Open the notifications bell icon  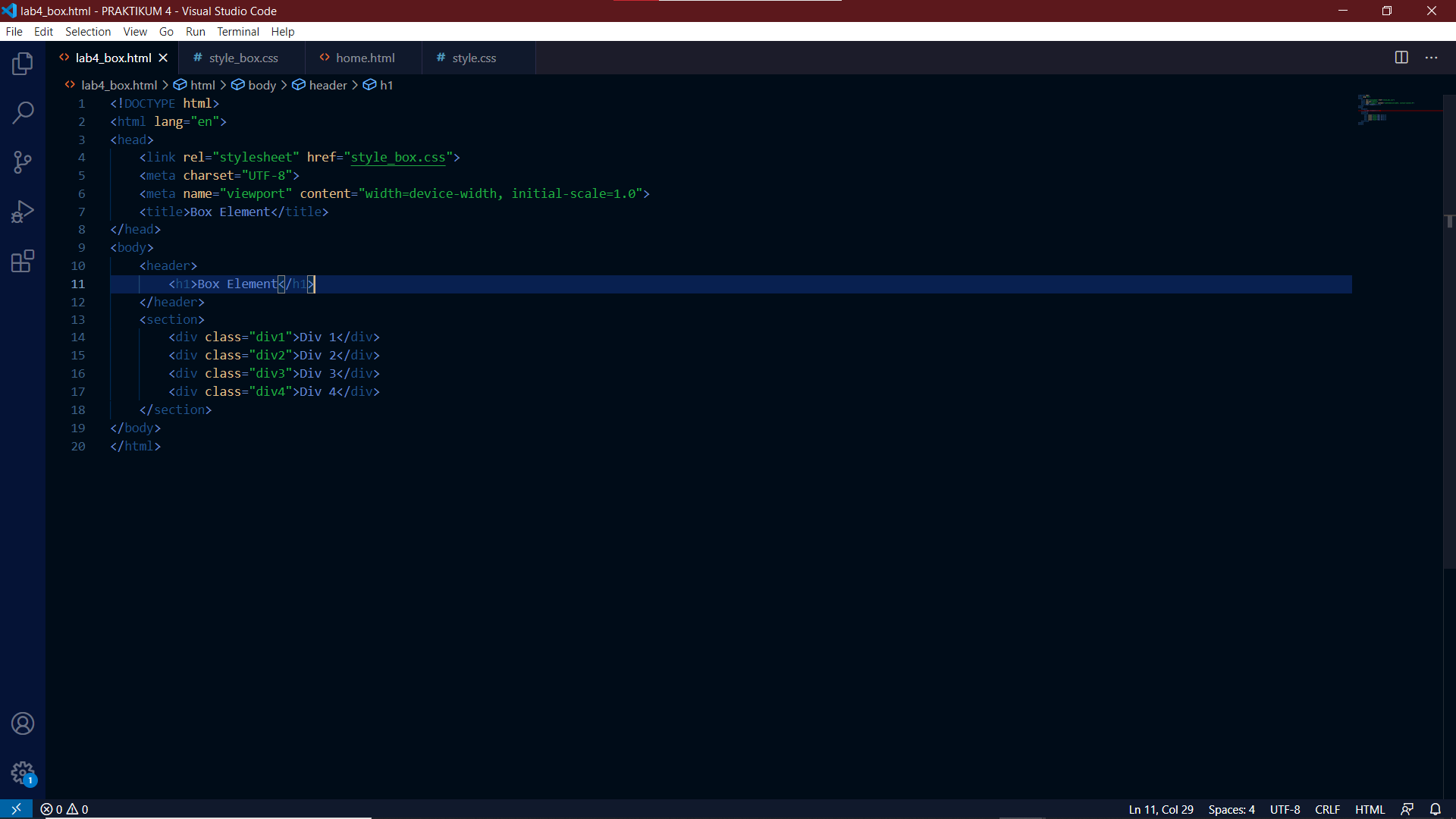tap(1436, 809)
